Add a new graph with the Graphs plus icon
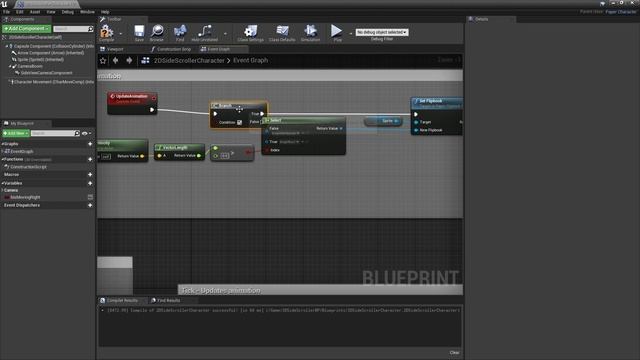 tap(90, 144)
